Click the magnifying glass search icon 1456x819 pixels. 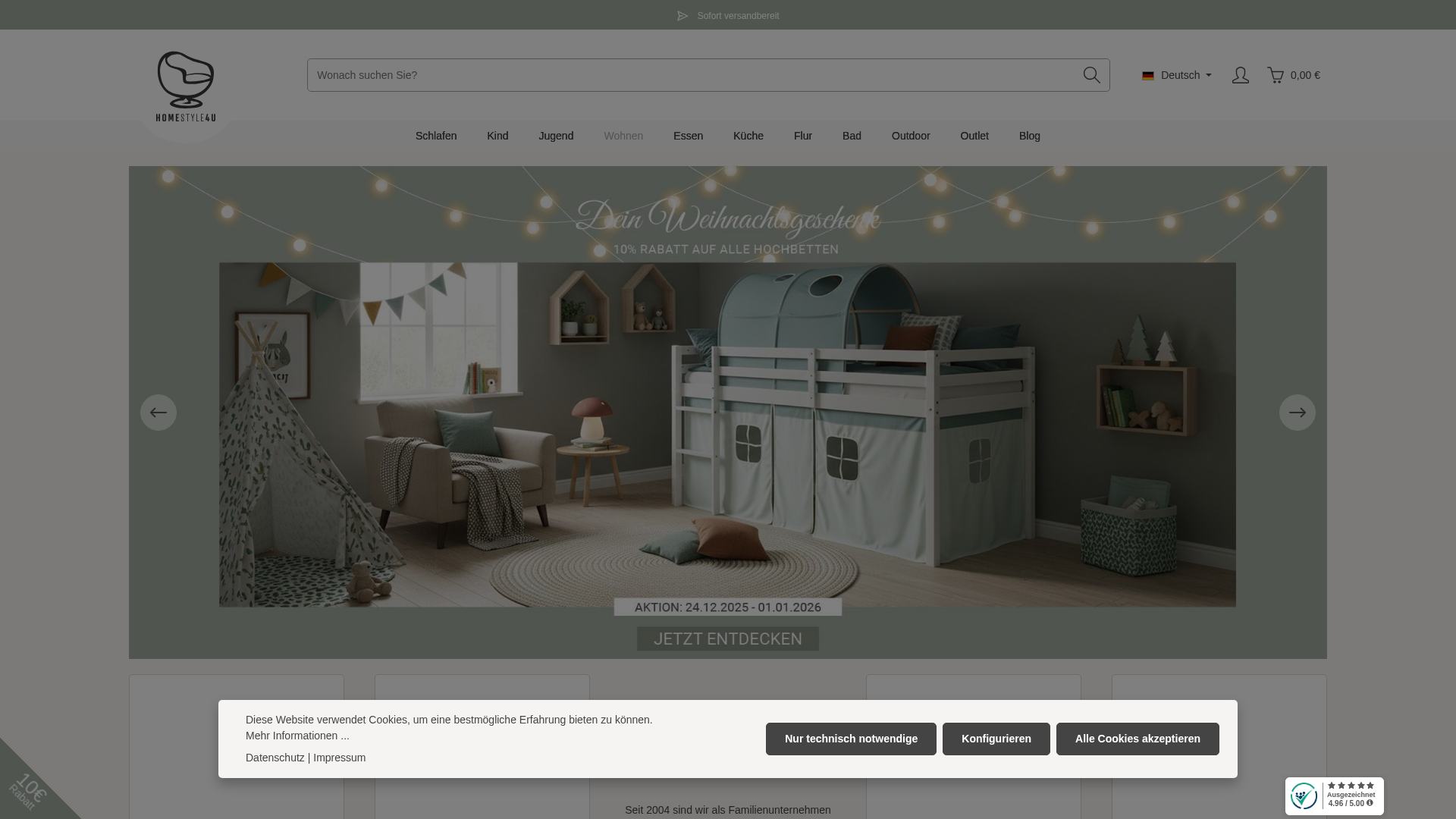[1091, 75]
